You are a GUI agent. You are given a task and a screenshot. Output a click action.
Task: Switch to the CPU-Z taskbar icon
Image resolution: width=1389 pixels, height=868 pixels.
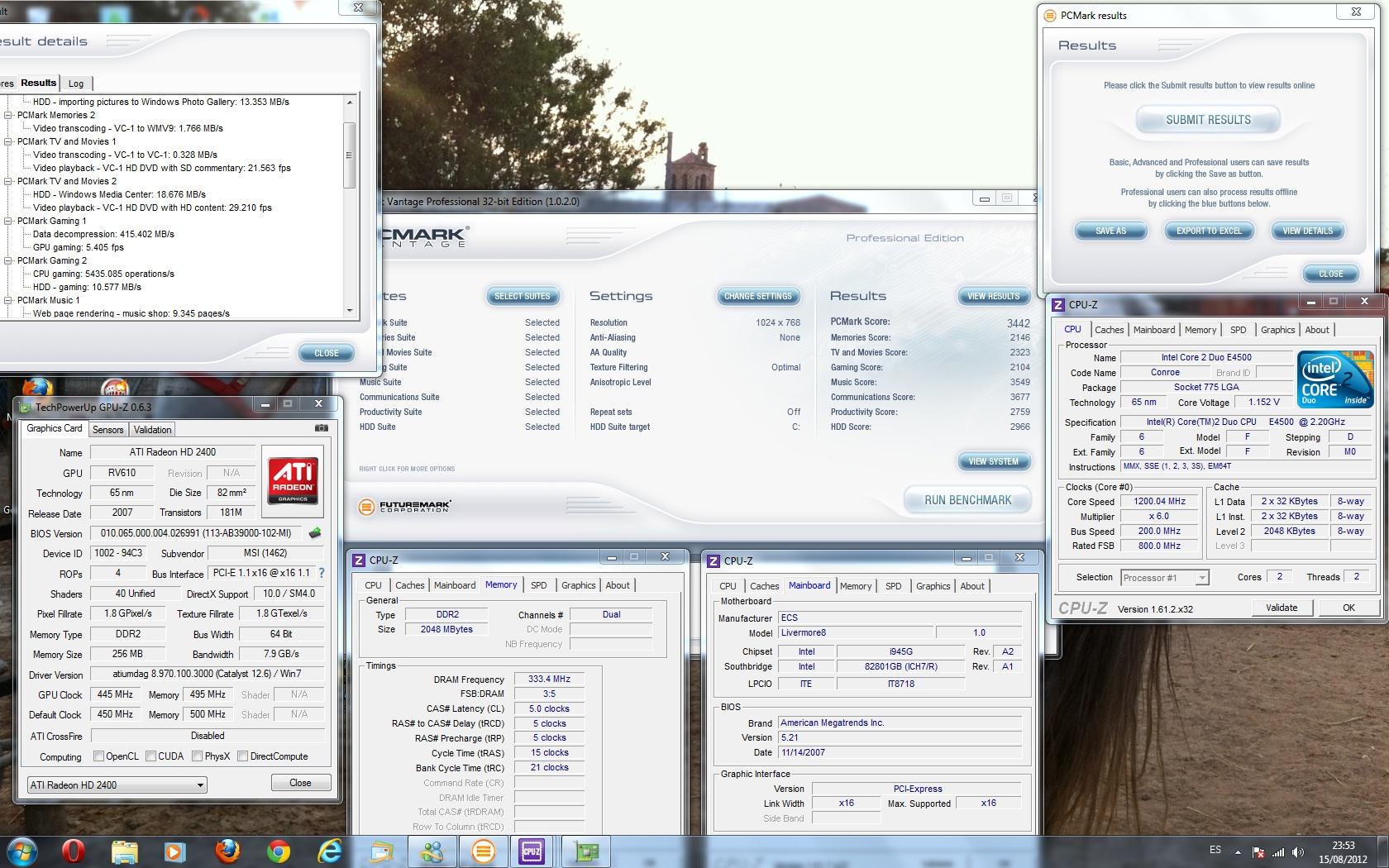coord(532,851)
